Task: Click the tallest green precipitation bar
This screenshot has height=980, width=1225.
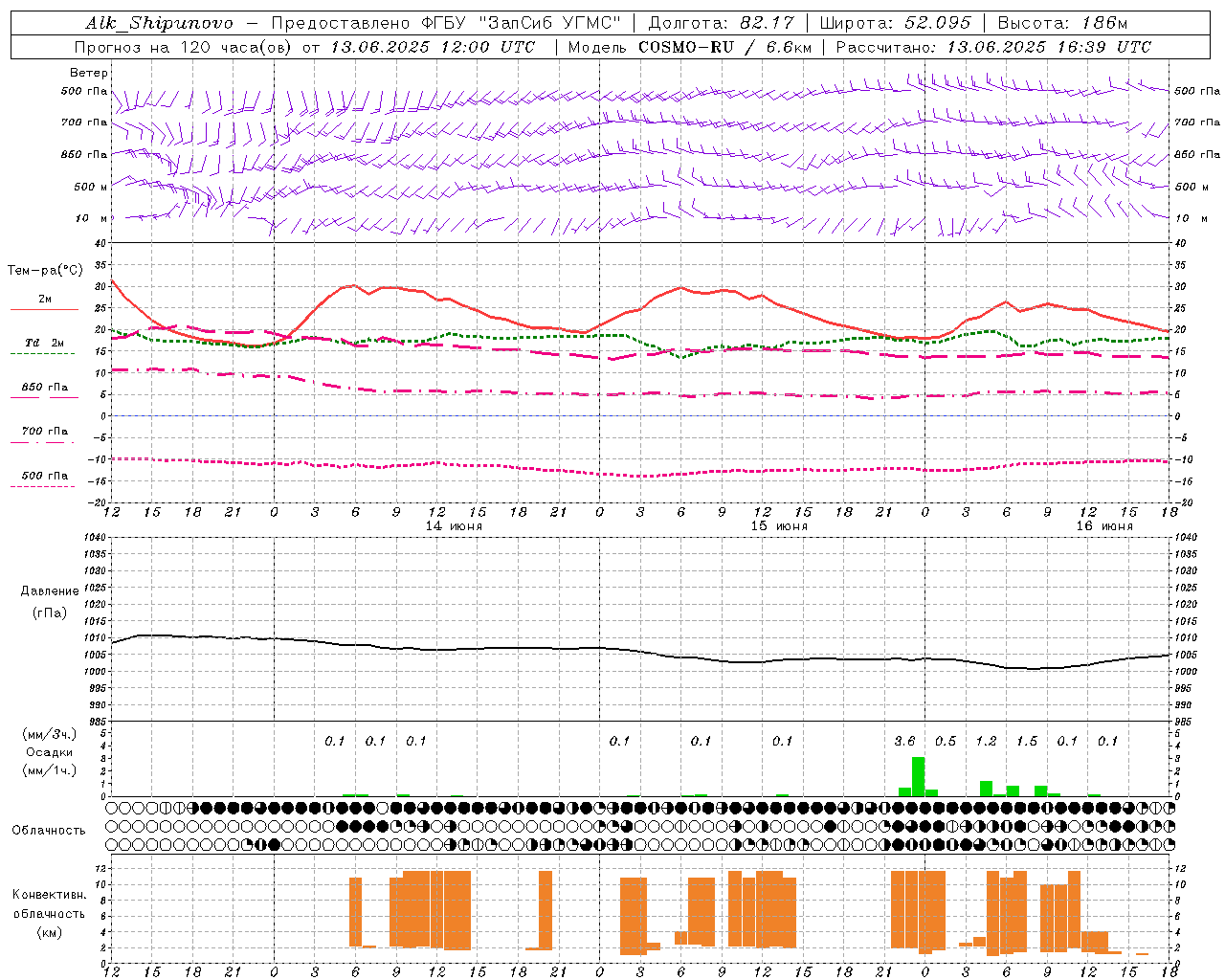Action: click(x=918, y=776)
